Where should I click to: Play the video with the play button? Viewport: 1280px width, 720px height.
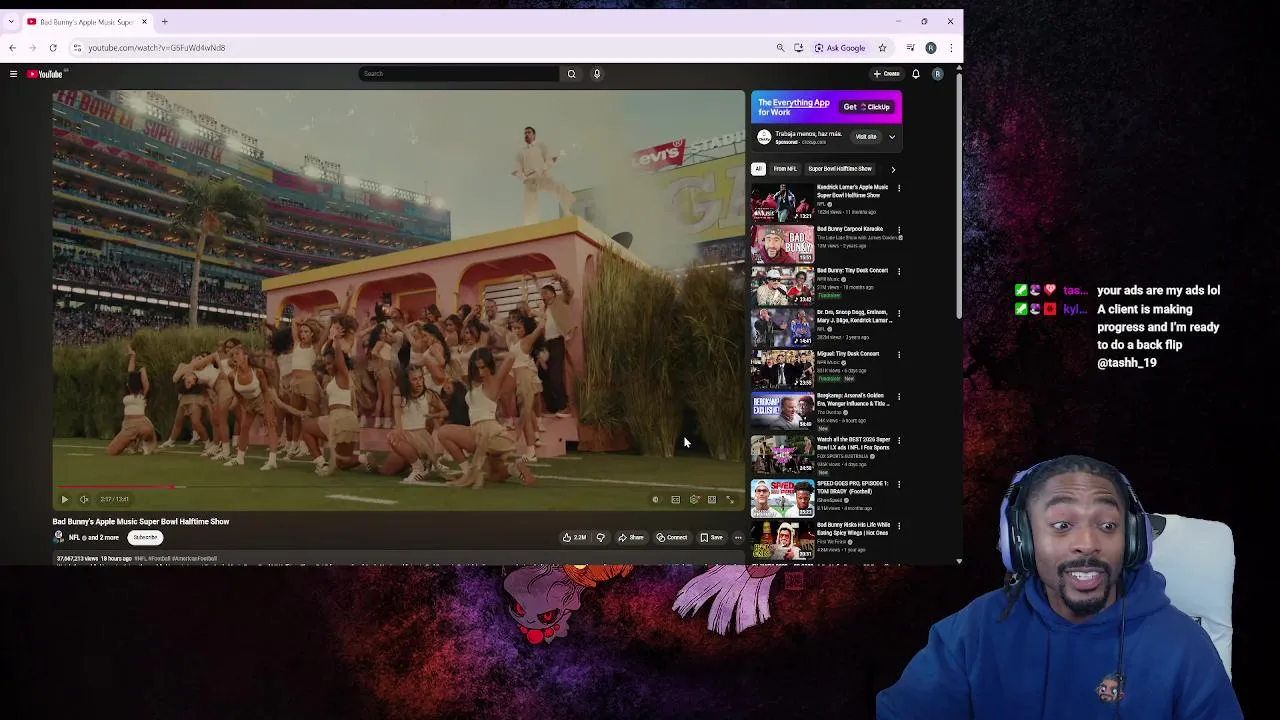(64, 499)
